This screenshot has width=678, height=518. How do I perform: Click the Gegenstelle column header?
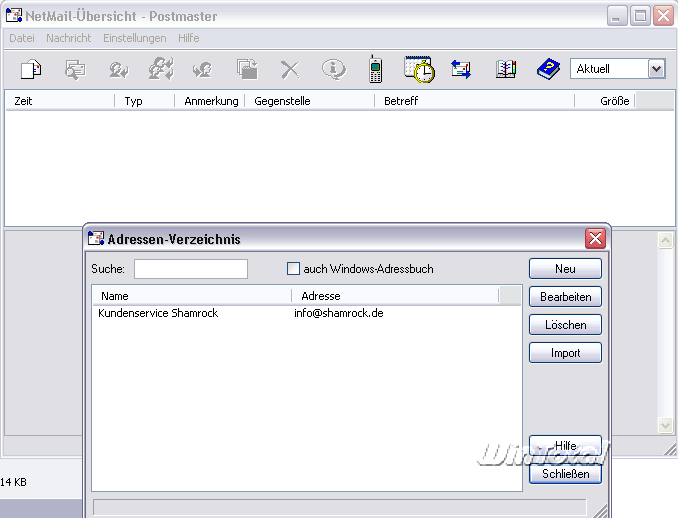click(x=310, y=101)
